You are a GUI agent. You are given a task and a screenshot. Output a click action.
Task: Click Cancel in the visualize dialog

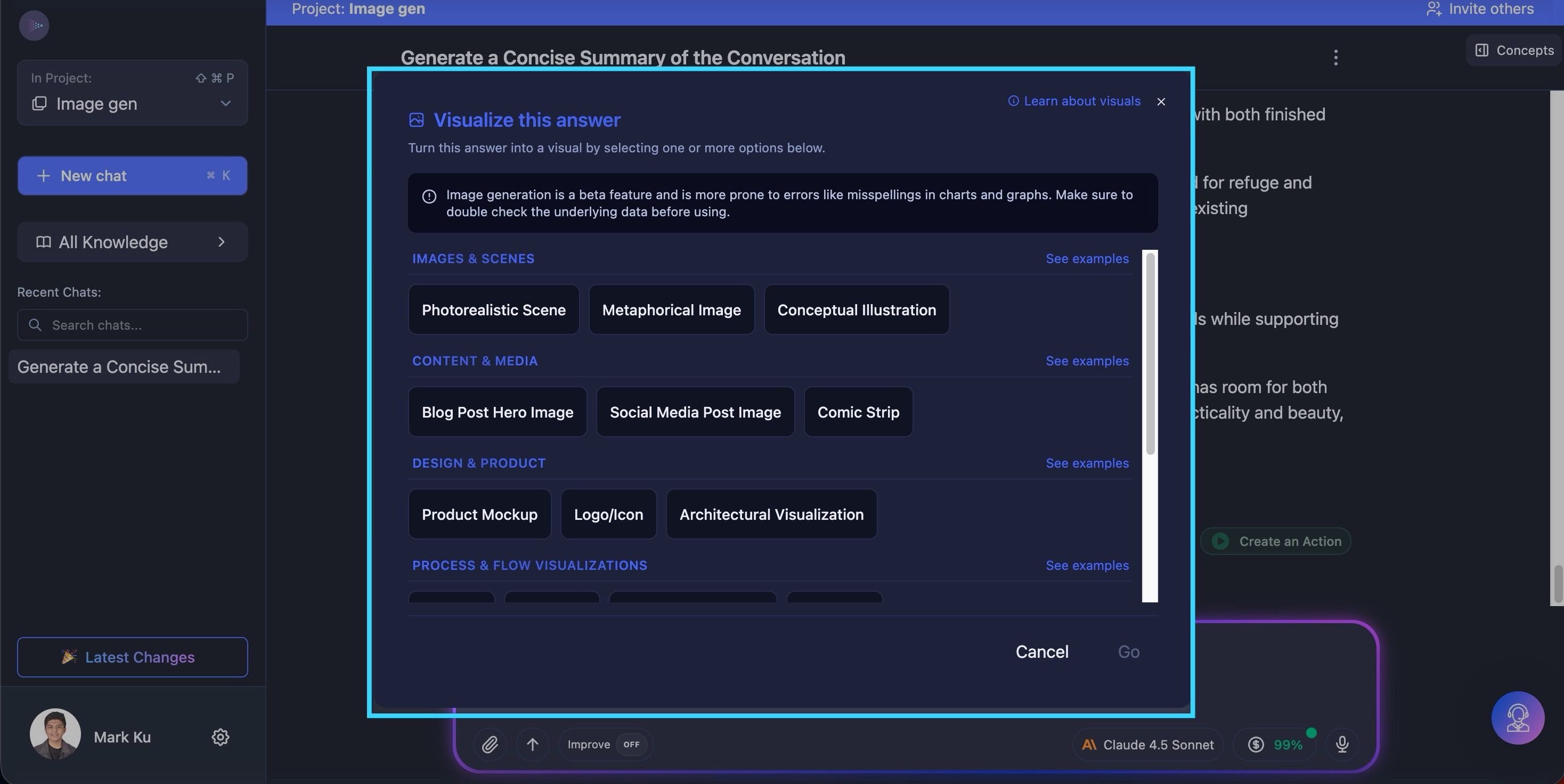tap(1042, 652)
